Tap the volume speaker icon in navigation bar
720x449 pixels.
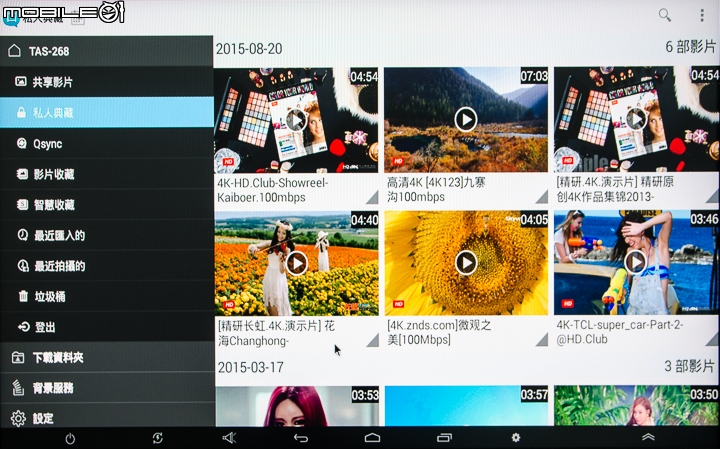tap(229, 438)
